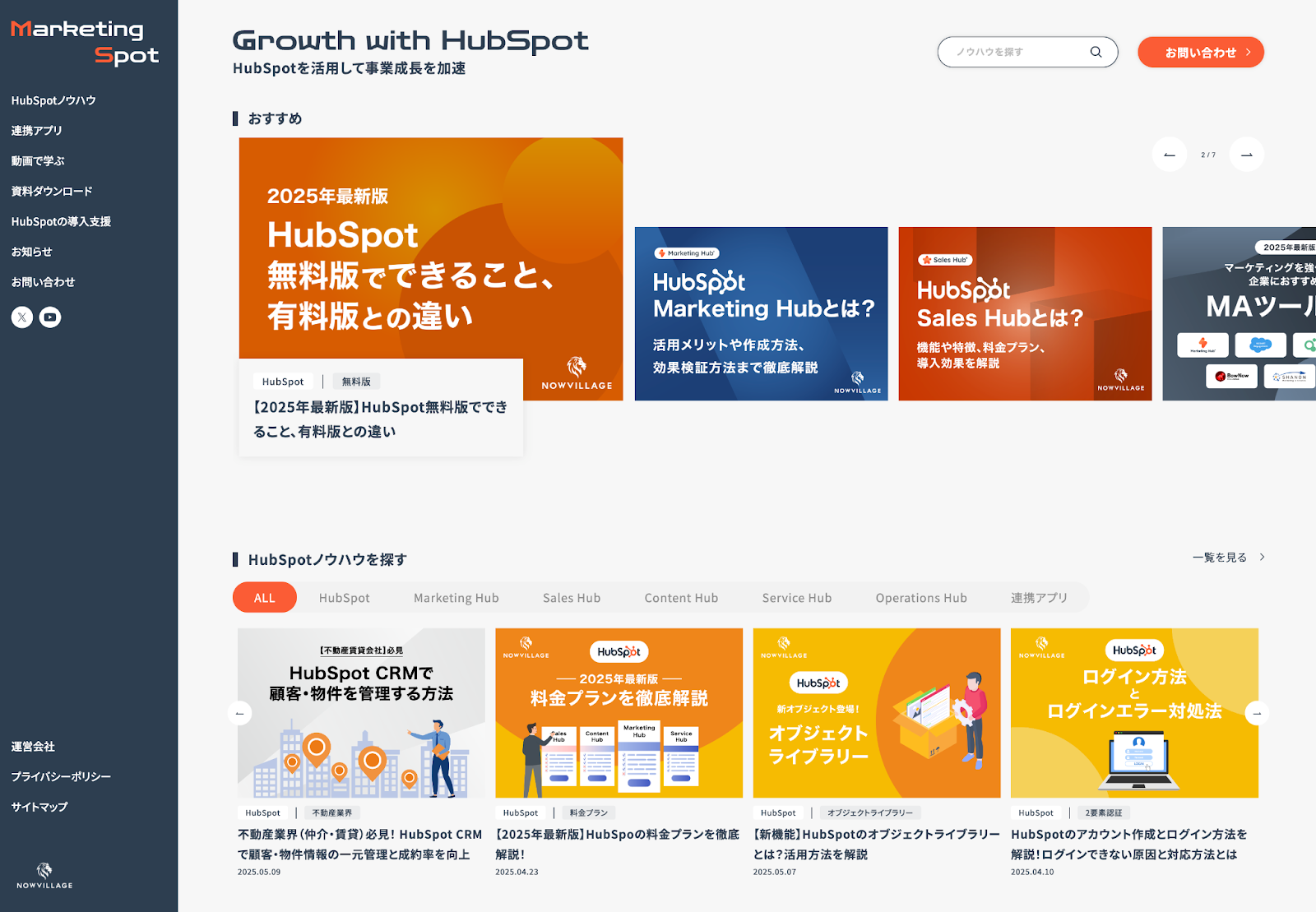Click the search magnifier icon

coord(1096,52)
